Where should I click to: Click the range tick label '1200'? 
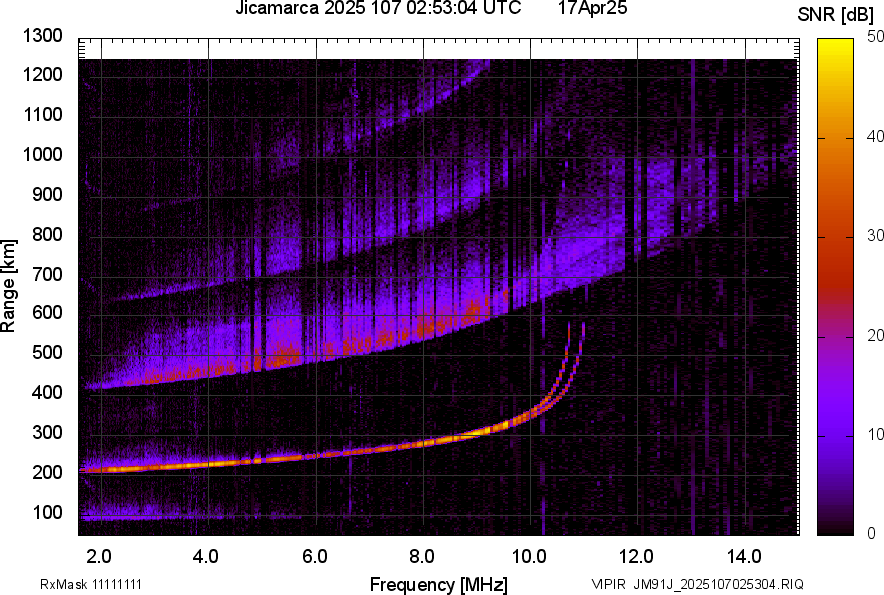pos(42,74)
